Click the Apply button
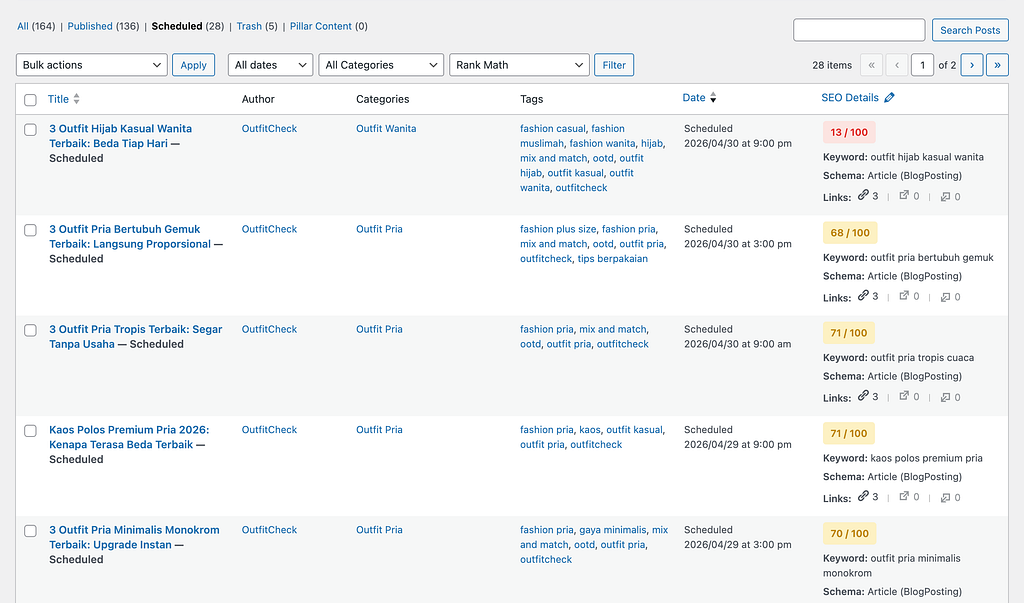 coord(193,65)
